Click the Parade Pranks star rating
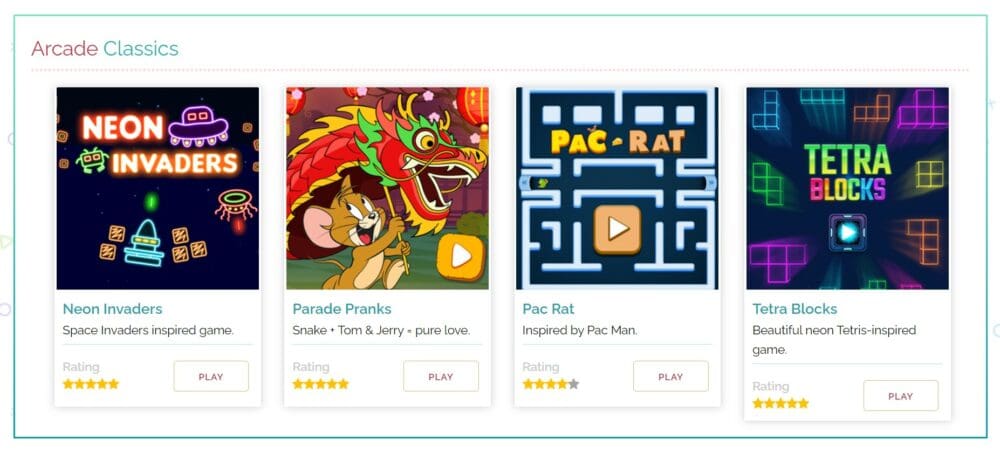This screenshot has width=1000, height=453. 320,384
